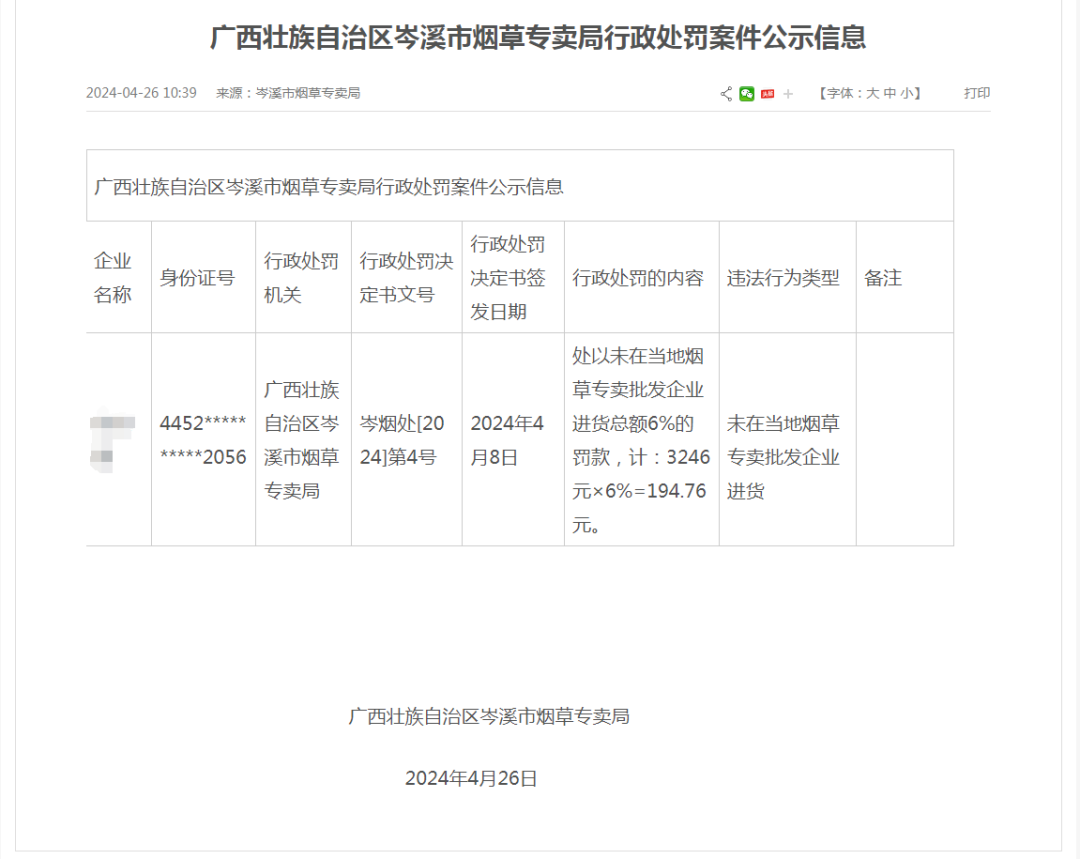Screen dimensions: 1080x859
Task: Click the document number 岑烟处[2024]第4号
Action: [405, 440]
